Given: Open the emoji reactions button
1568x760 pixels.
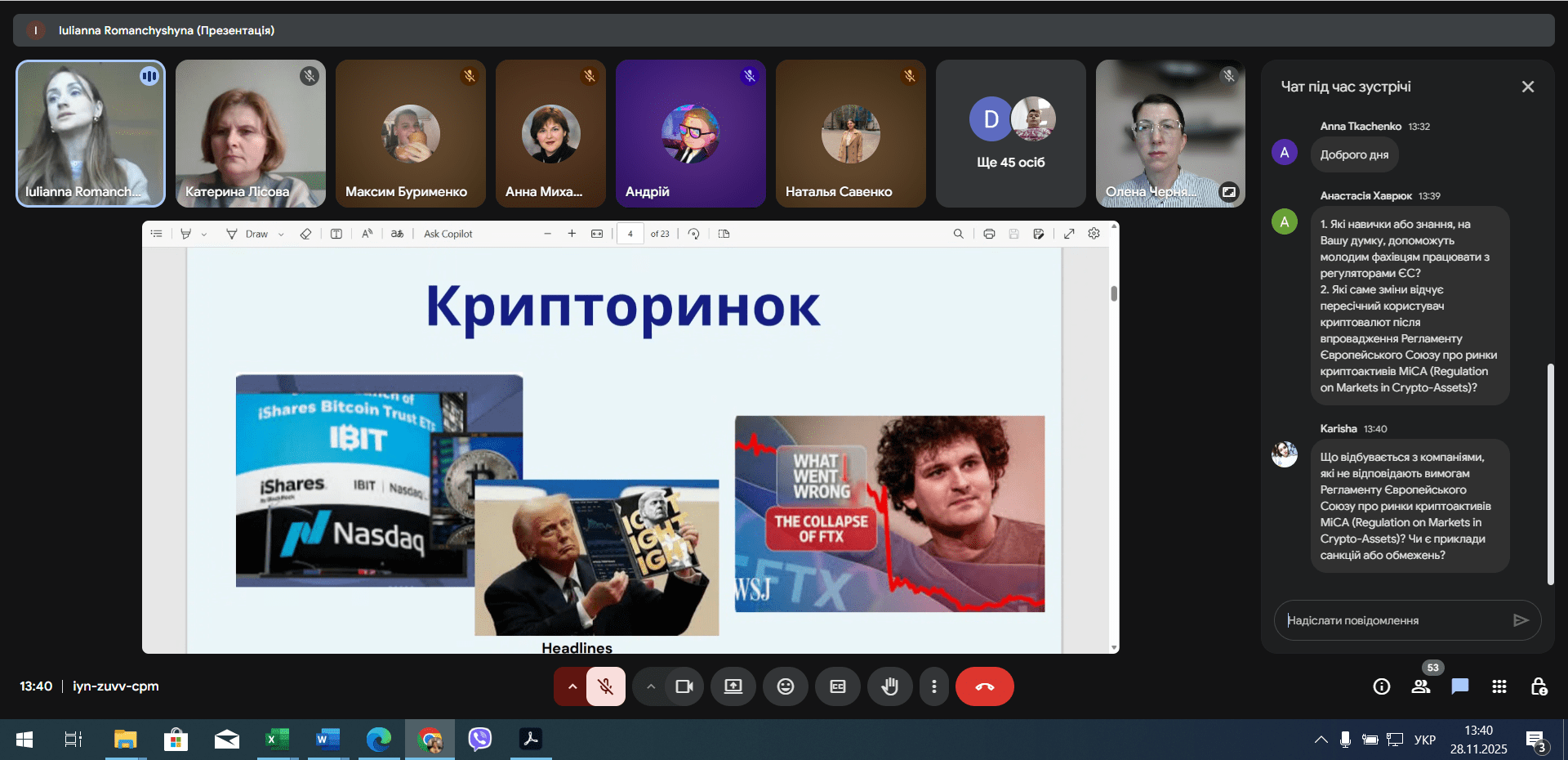Looking at the screenshot, I should [785, 686].
